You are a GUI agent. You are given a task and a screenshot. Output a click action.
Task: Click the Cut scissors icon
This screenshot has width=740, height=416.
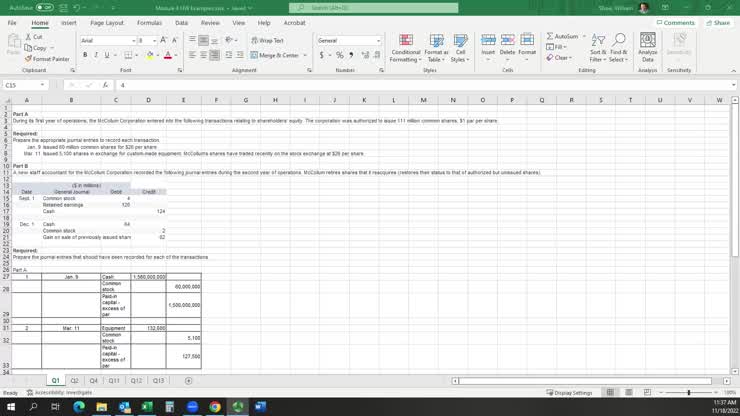28,37
